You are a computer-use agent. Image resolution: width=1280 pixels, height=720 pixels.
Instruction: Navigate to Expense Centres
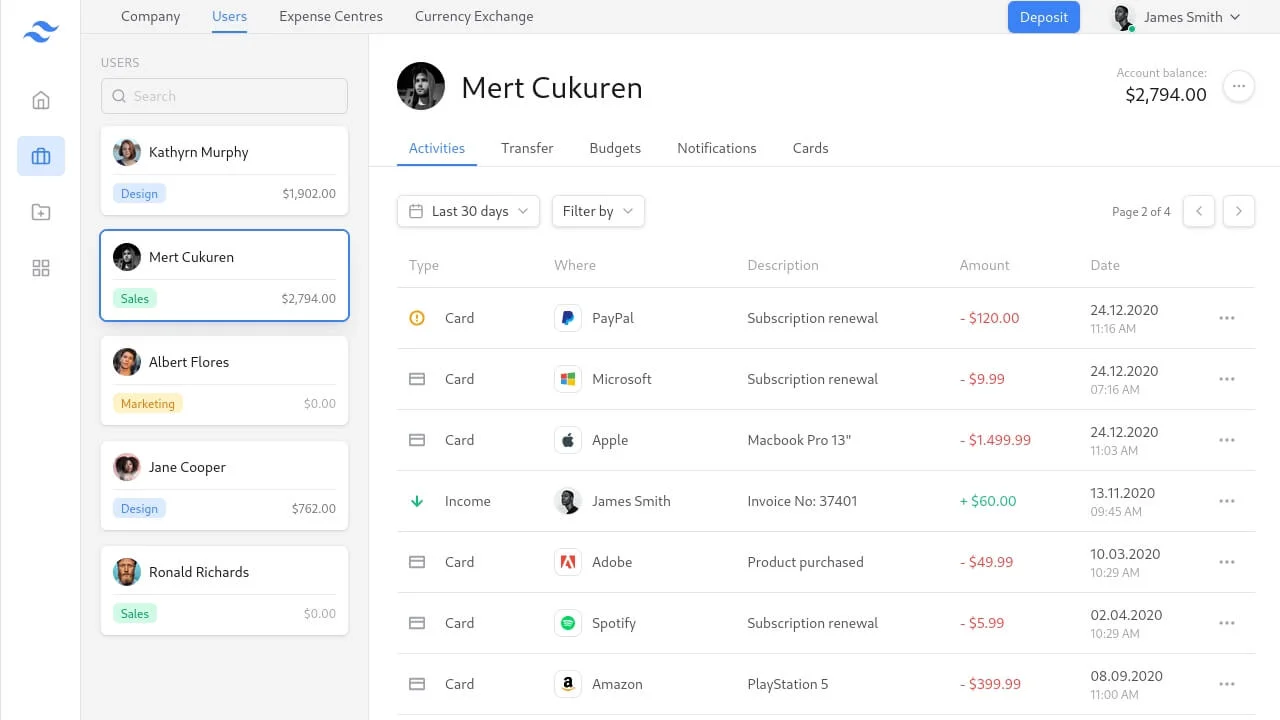coord(331,16)
